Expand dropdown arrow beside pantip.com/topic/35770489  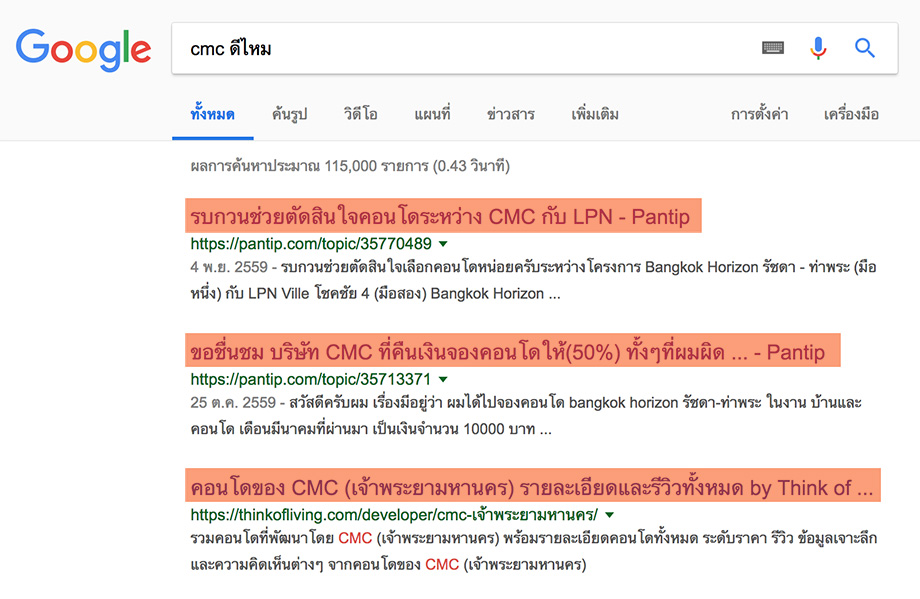click(444, 243)
